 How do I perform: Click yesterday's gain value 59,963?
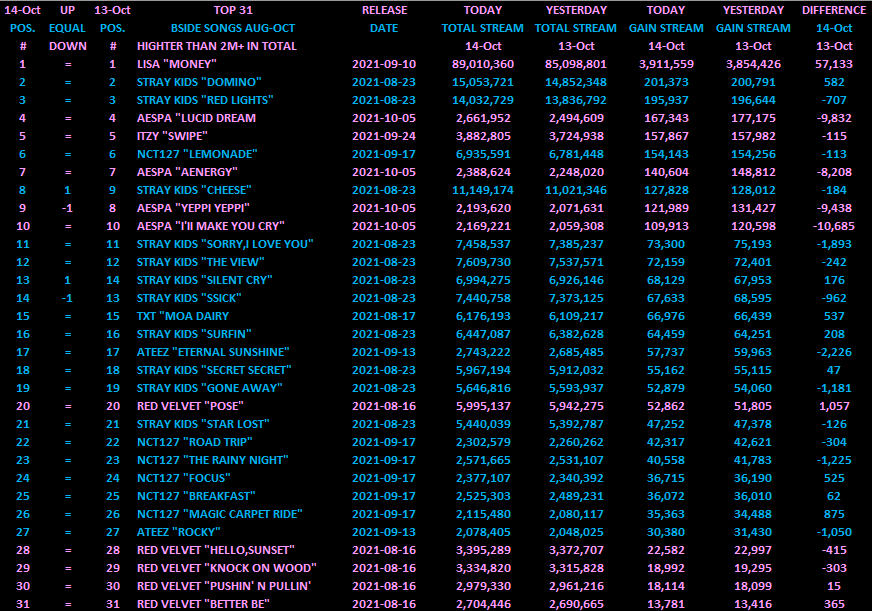pos(753,352)
